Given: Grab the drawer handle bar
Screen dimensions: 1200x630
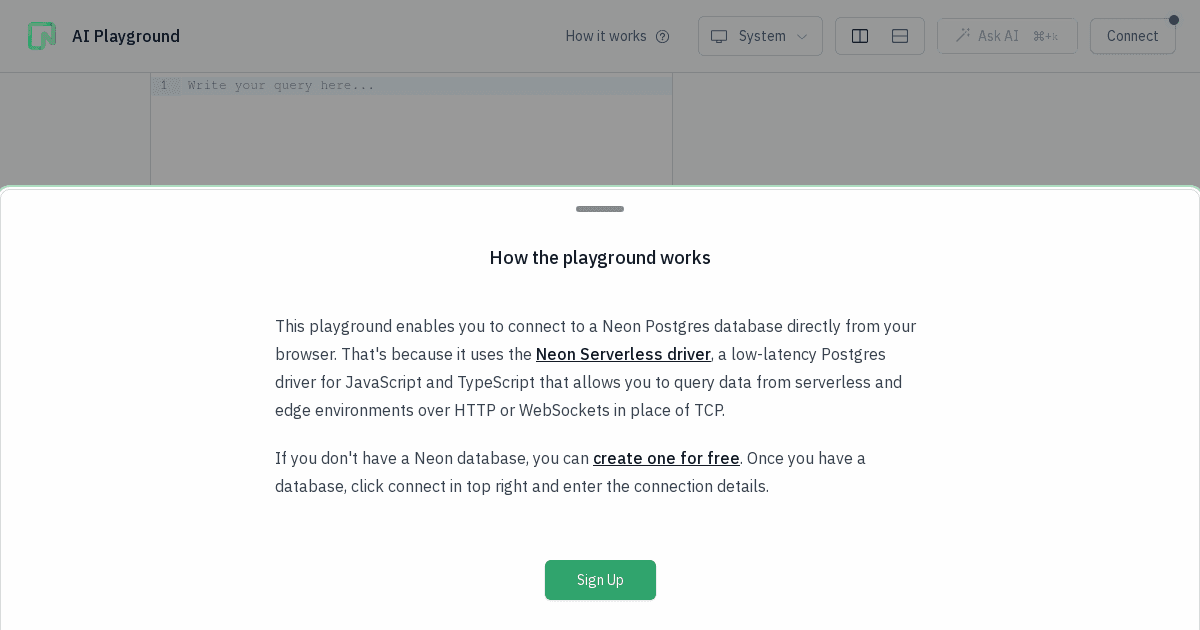Looking at the screenshot, I should 600,209.
